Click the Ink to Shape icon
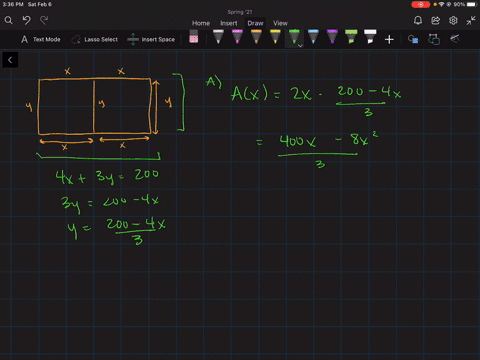The height and width of the screenshot is (360, 480). click(434, 39)
